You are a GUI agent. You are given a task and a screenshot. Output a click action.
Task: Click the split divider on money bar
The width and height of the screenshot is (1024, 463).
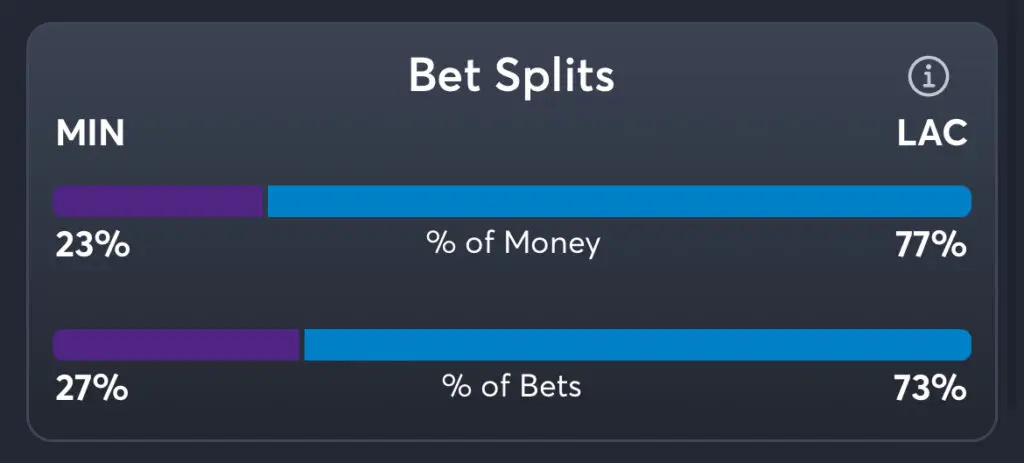[265, 201]
